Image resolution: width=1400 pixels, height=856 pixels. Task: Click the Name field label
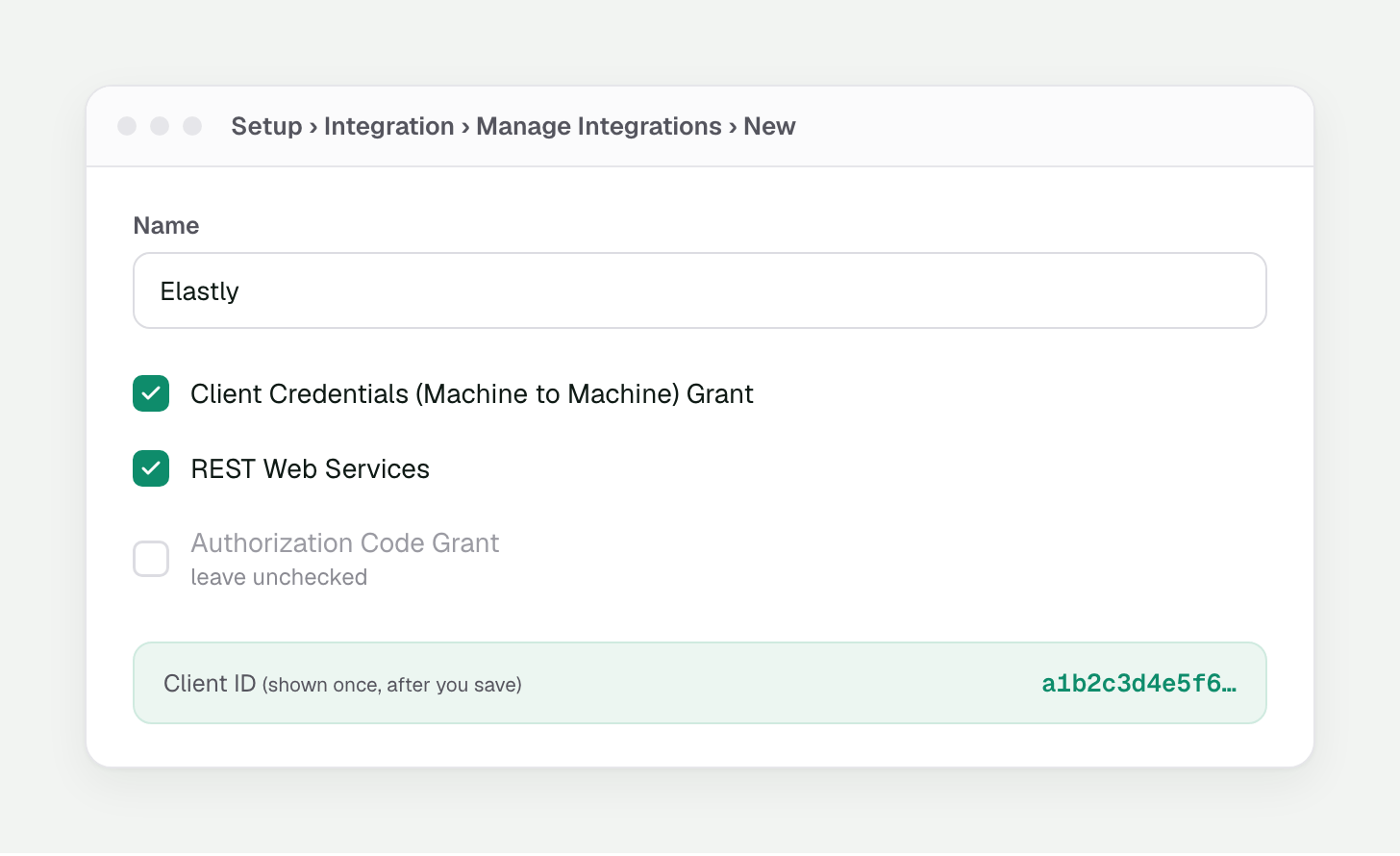(166, 225)
